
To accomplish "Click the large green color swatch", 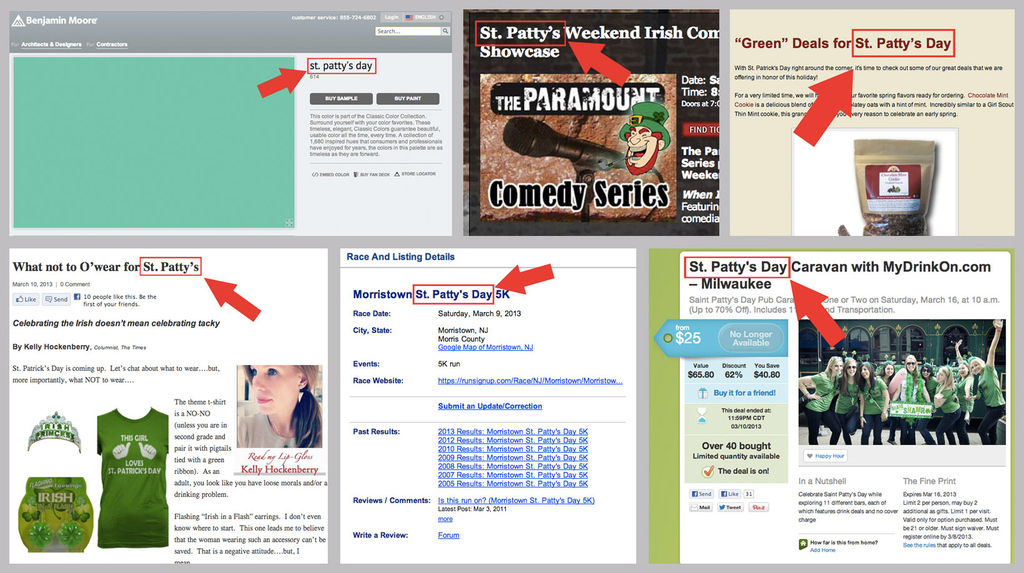I will coord(154,142).
